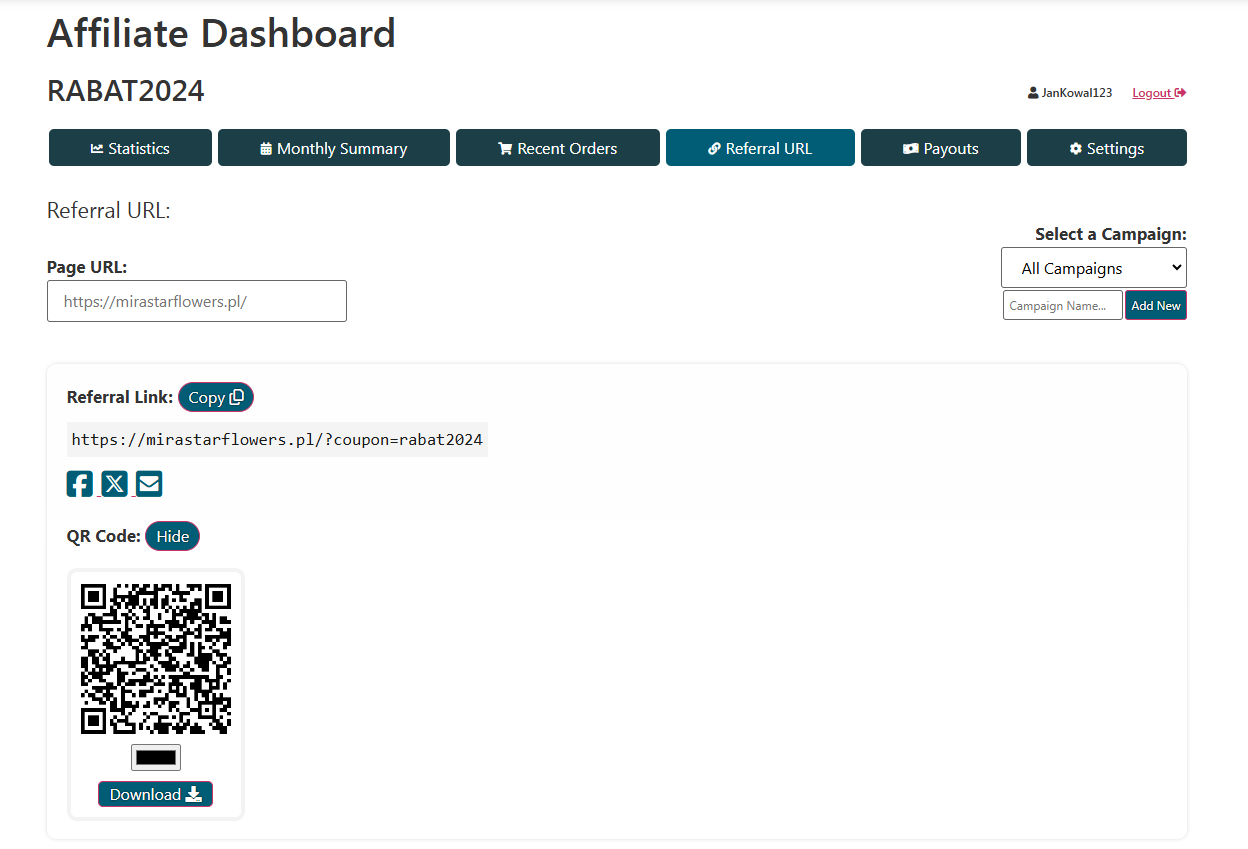The width and height of the screenshot is (1248, 849).
Task: Open the Settings tab
Action: [x=1107, y=148]
